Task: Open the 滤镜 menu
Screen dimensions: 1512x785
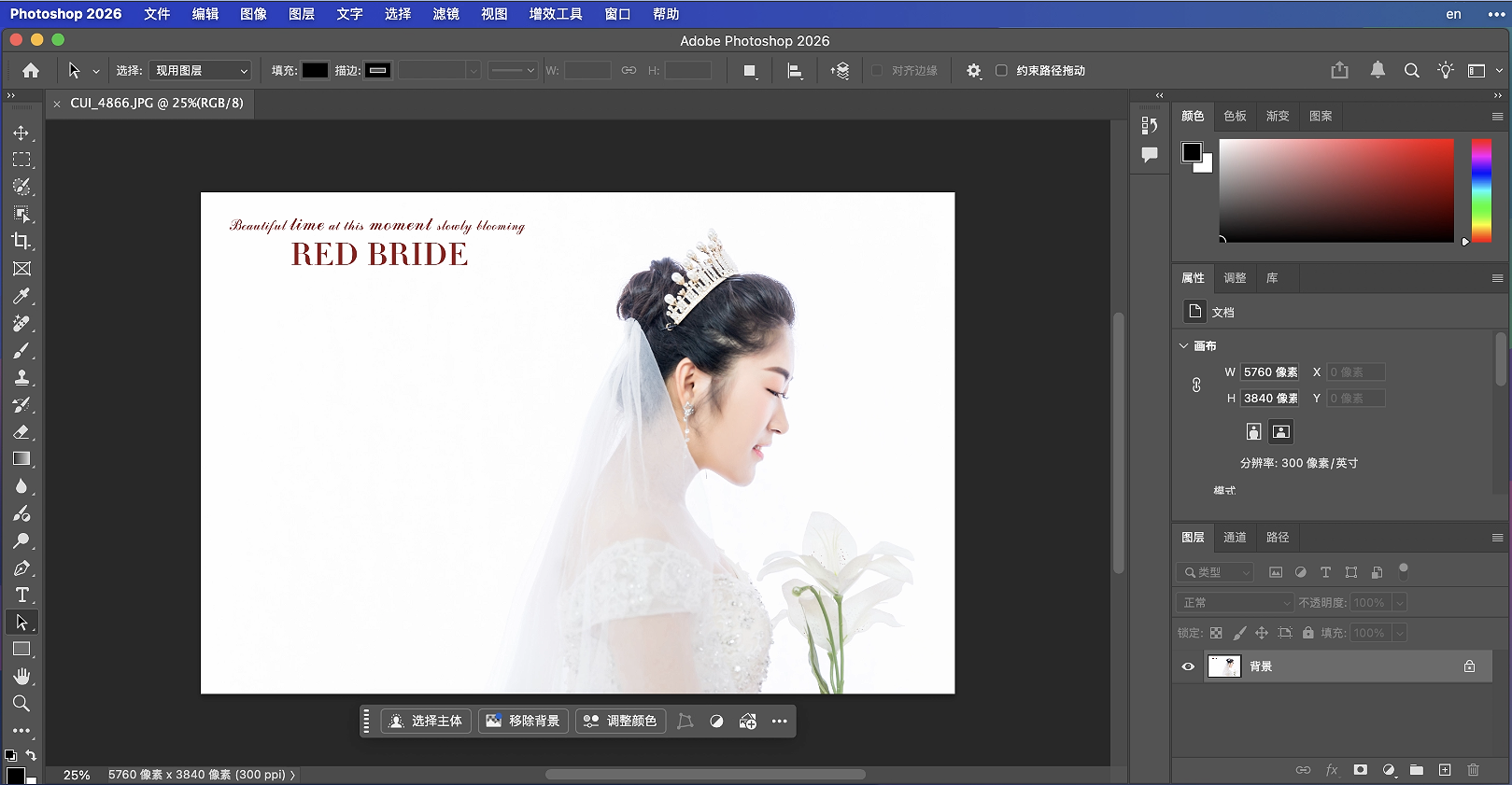Action: click(445, 14)
